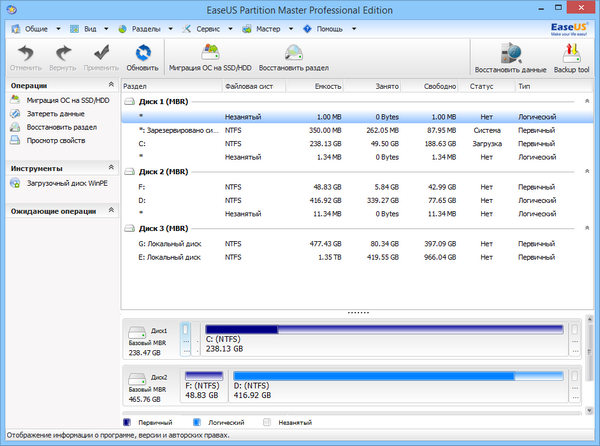Sort by the Тип column header

[x=554, y=86]
